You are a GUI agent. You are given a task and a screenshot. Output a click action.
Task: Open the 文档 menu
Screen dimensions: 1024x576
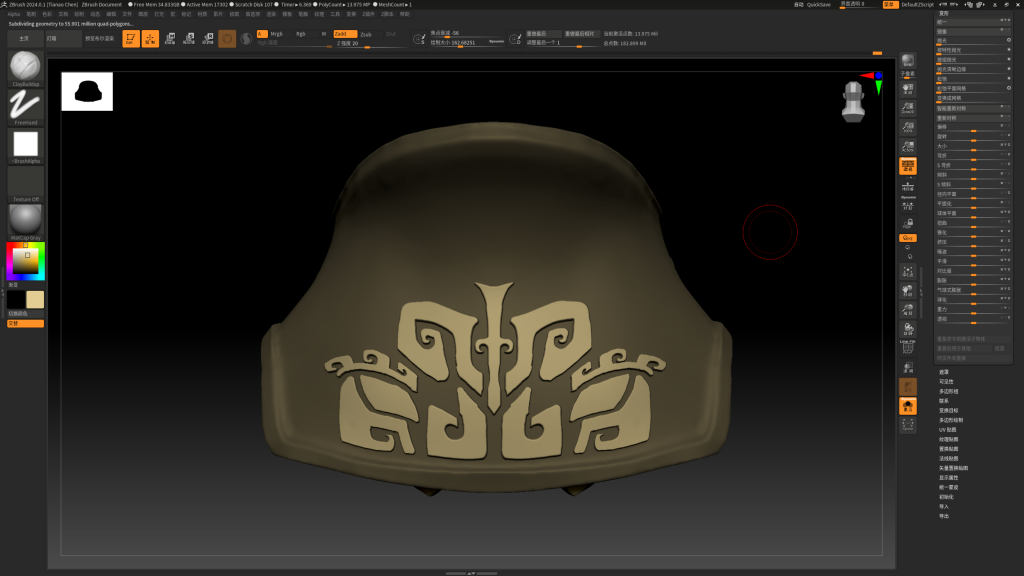tap(63, 14)
